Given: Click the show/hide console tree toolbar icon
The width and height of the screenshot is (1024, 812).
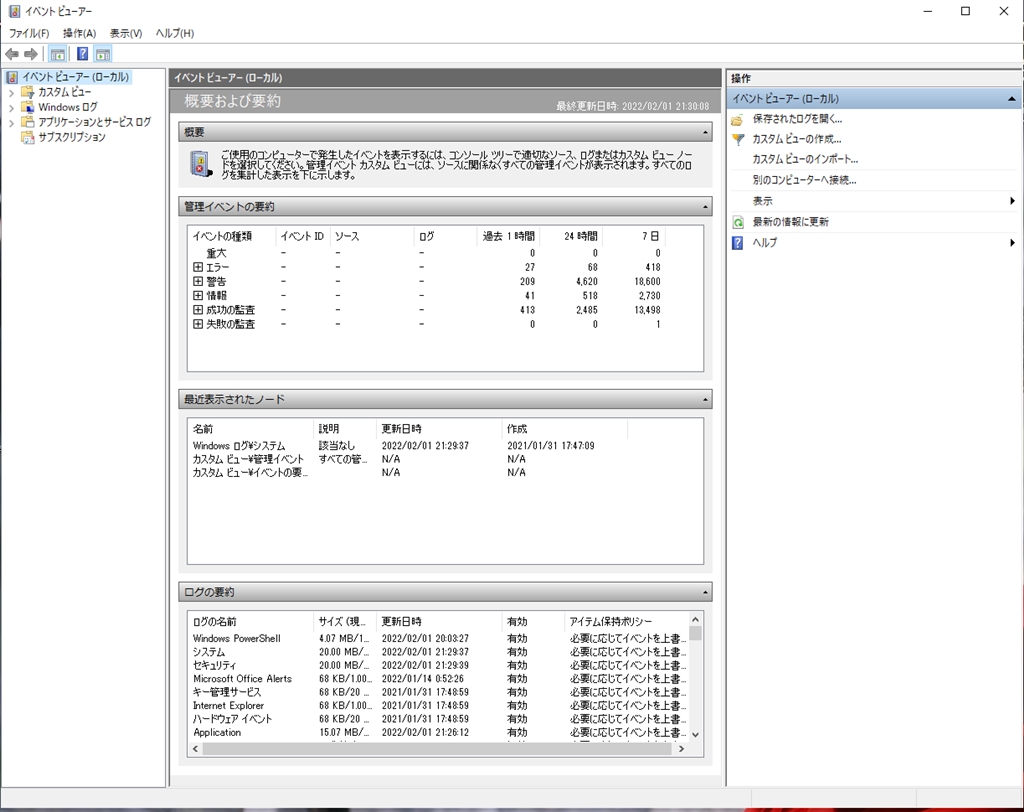Looking at the screenshot, I should [58, 54].
